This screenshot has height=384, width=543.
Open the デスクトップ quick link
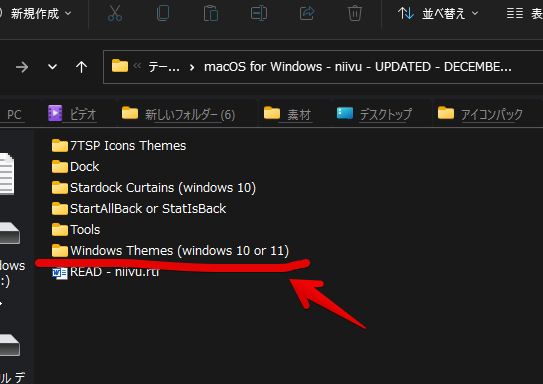(374, 114)
